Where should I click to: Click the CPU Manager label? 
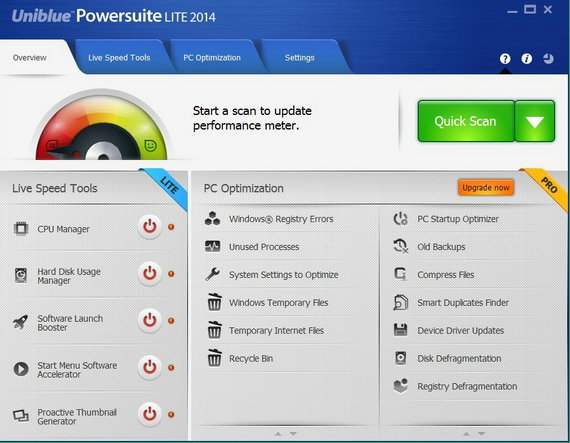(x=63, y=229)
